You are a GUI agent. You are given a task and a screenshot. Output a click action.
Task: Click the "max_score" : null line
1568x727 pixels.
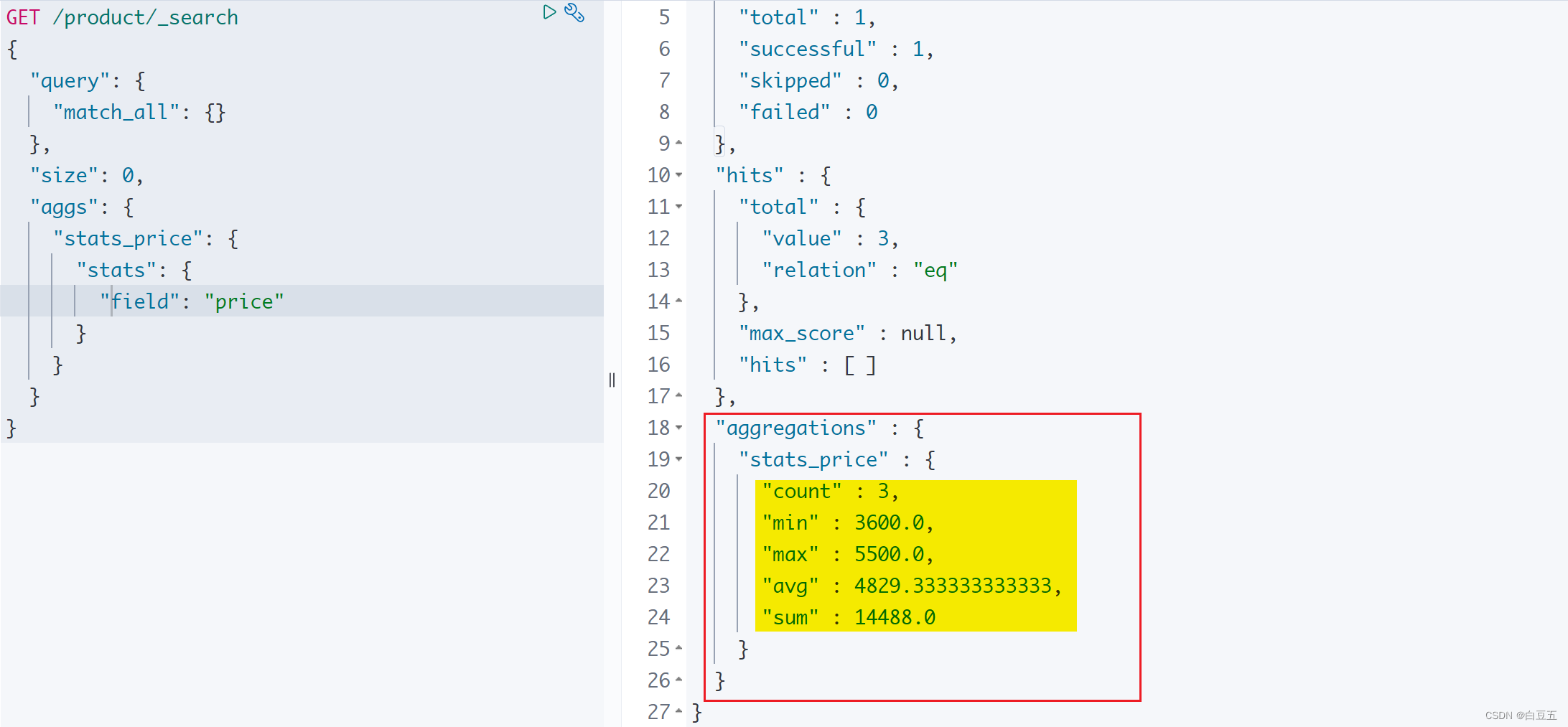click(849, 333)
